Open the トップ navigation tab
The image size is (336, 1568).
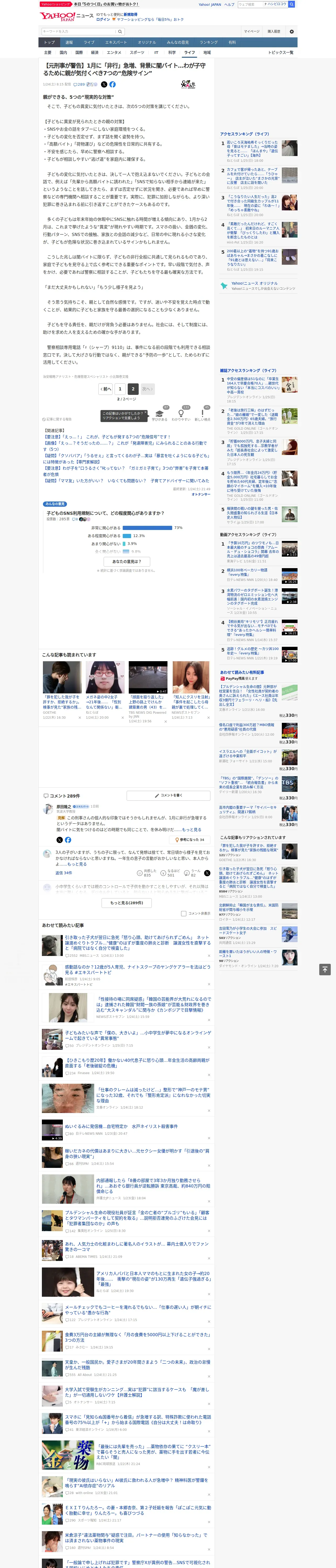pos(49,43)
